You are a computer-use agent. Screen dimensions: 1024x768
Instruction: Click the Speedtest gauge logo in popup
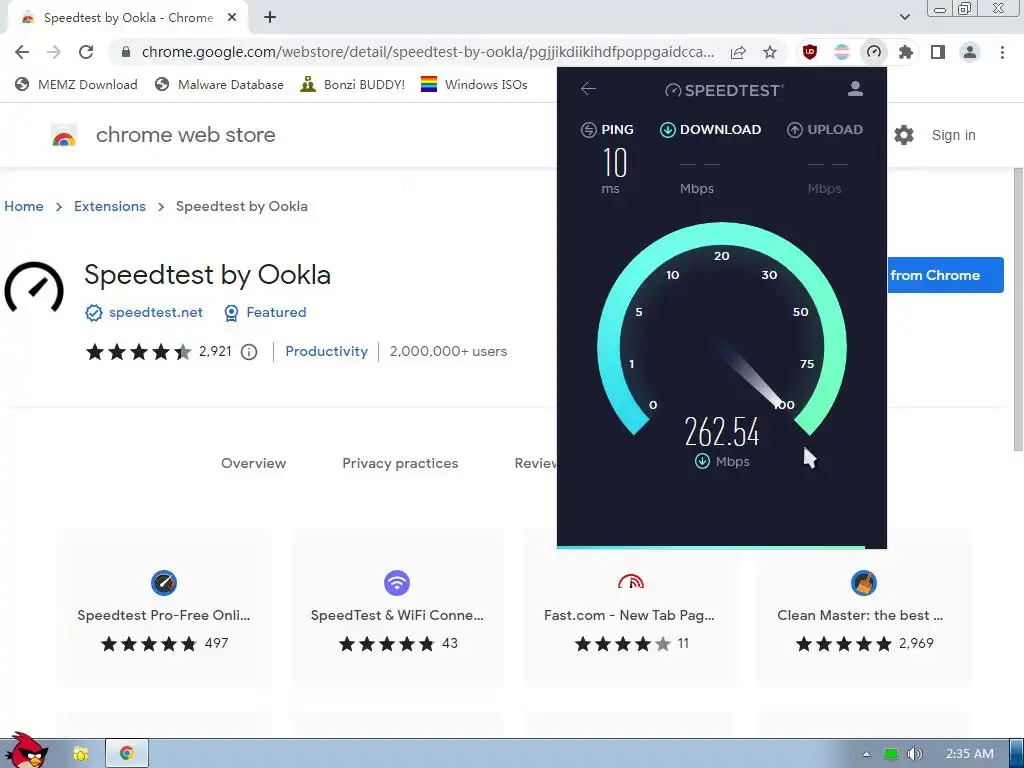click(x=673, y=90)
